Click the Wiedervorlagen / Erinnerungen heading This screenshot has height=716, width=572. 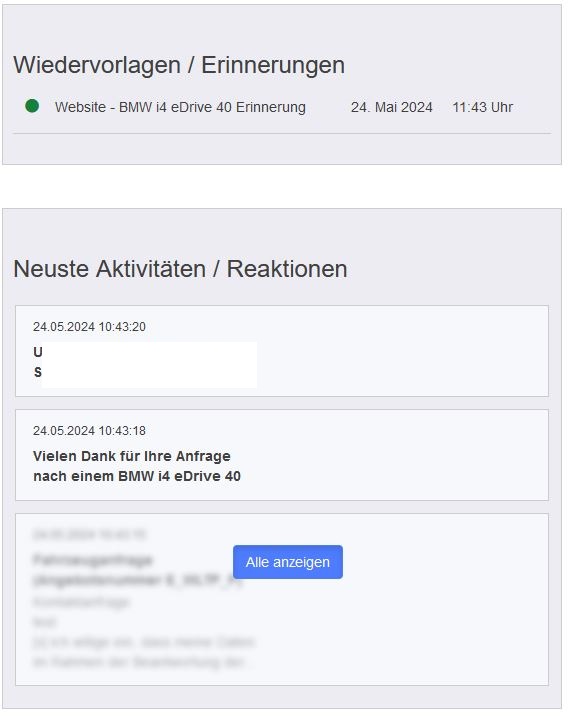pyautogui.click(x=179, y=65)
